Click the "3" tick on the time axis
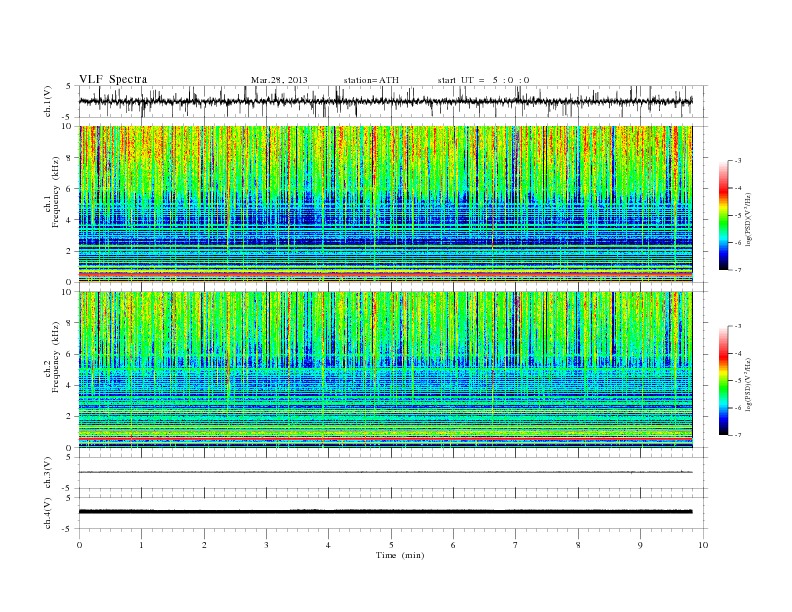 267,545
